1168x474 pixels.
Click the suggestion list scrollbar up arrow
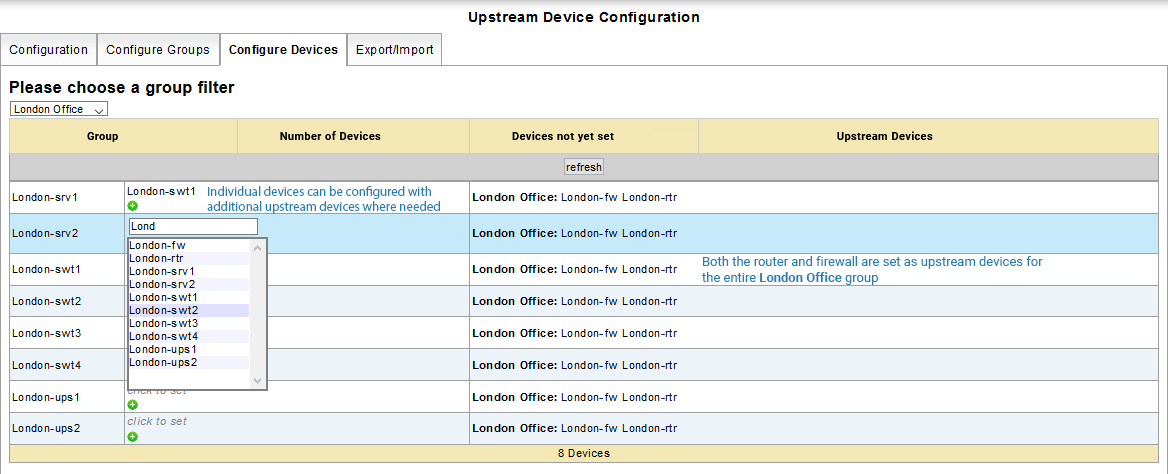(257, 246)
